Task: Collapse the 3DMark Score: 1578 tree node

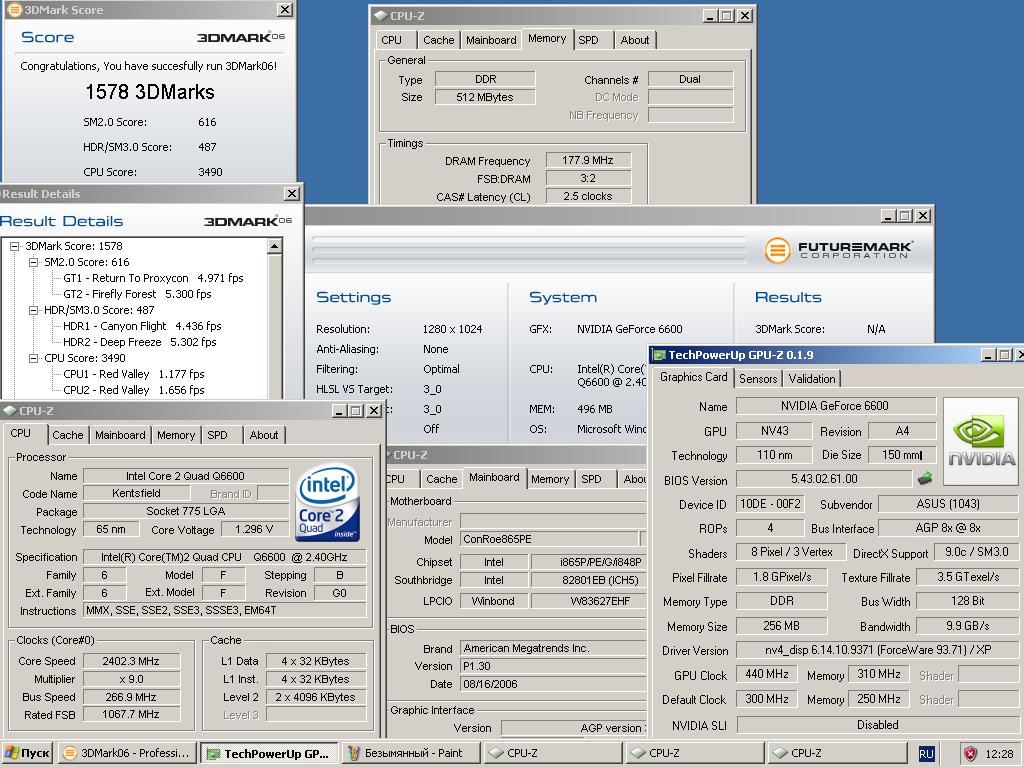Action: (x=14, y=246)
